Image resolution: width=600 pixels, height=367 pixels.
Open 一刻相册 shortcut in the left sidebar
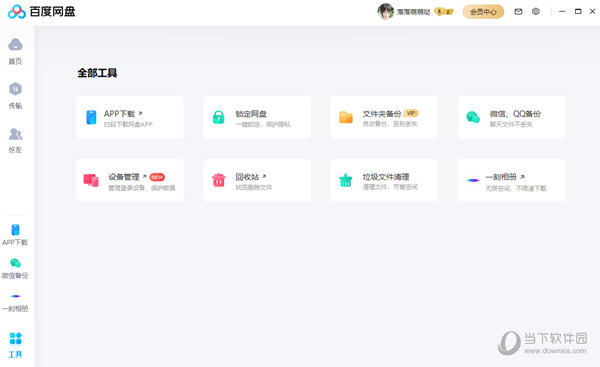coord(15,302)
